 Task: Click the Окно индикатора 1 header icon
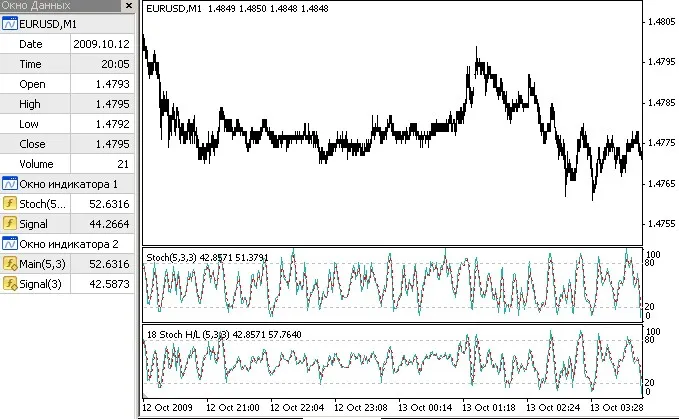pos(9,184)
